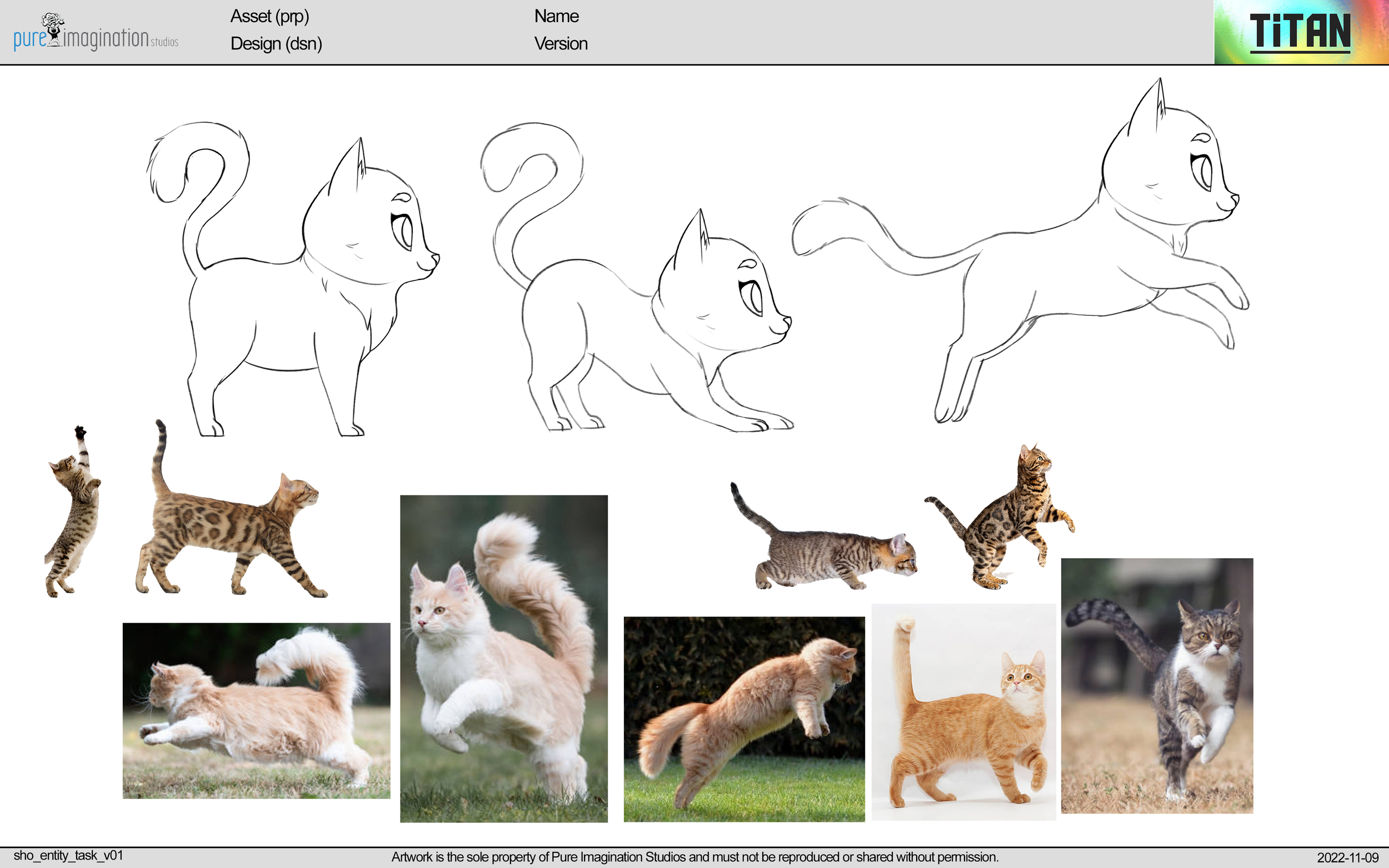
Task: Click the walking Bengal cat photo
Action: (229, 516)
